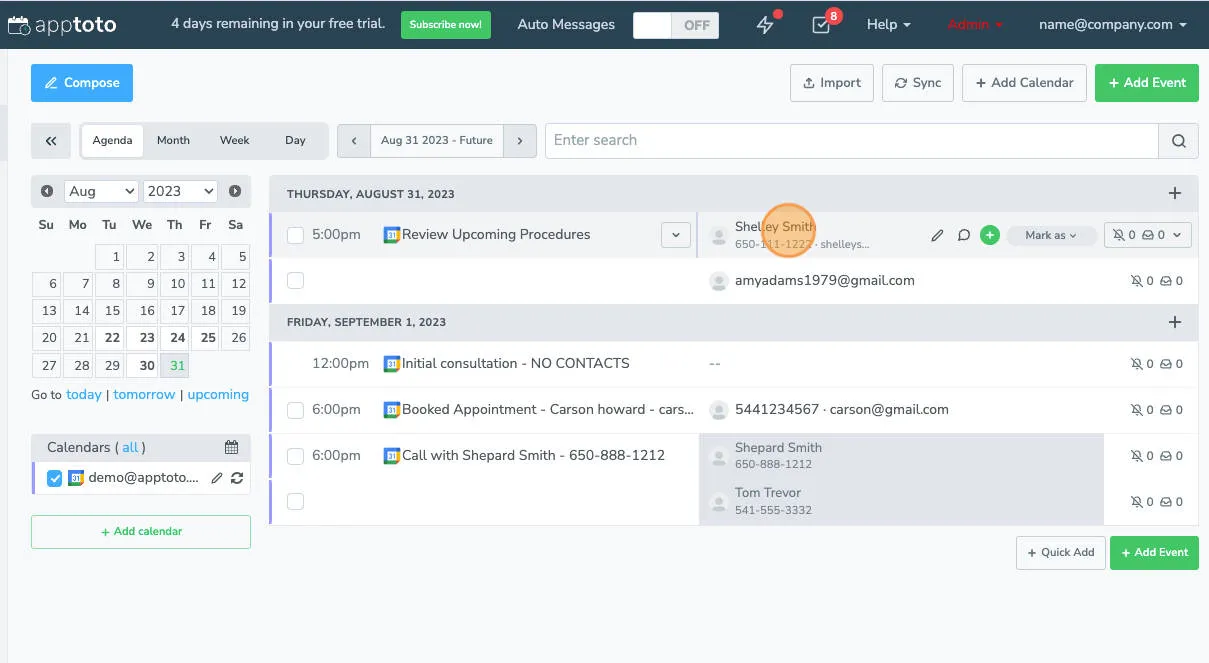Click the Subscribe now button
Image resolution: width=1209 pixels, height=663 pixels.
tap(445, 24)
